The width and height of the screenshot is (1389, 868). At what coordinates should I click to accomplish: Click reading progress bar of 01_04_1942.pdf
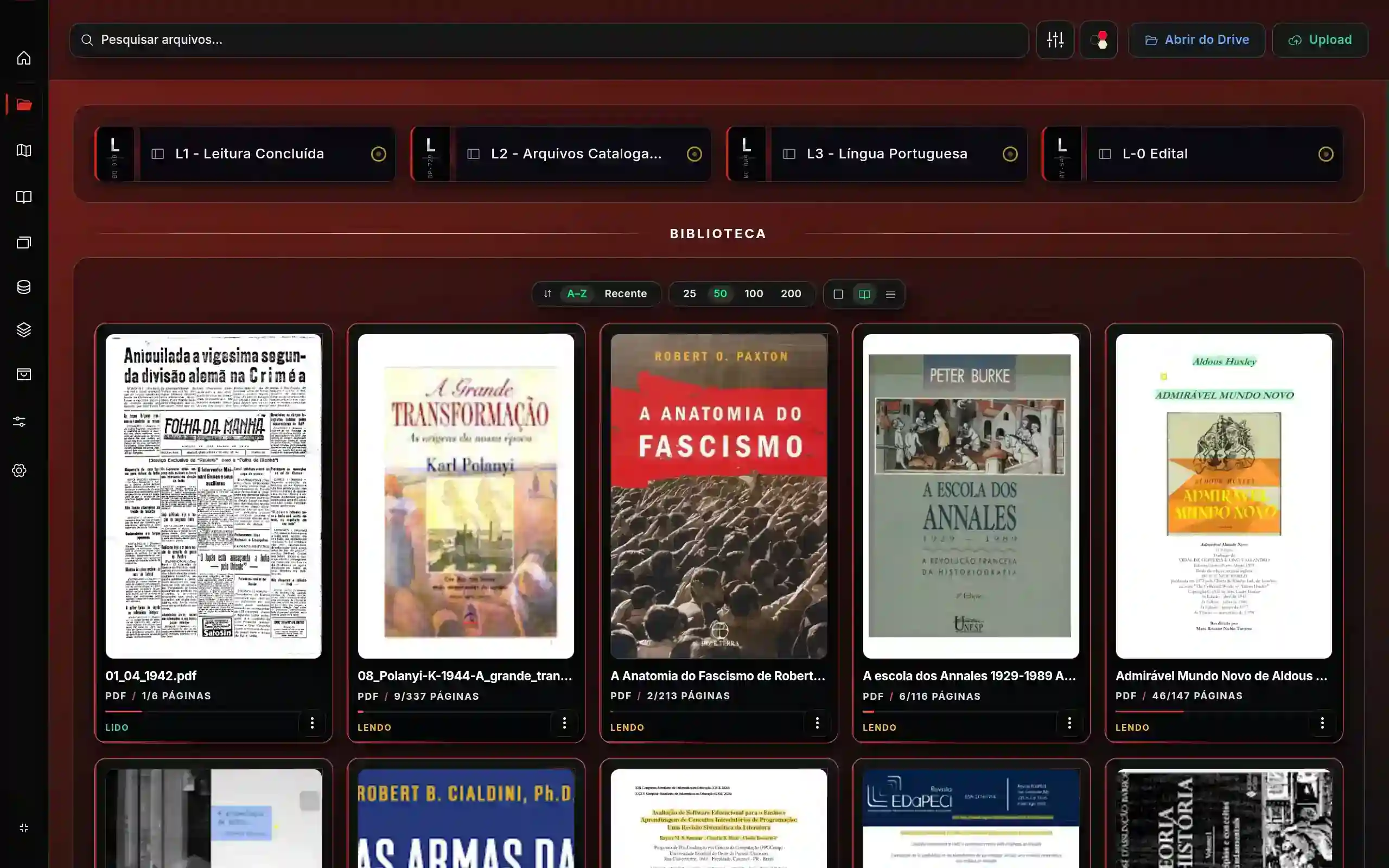pyautogui.click(x=214, y=711)
